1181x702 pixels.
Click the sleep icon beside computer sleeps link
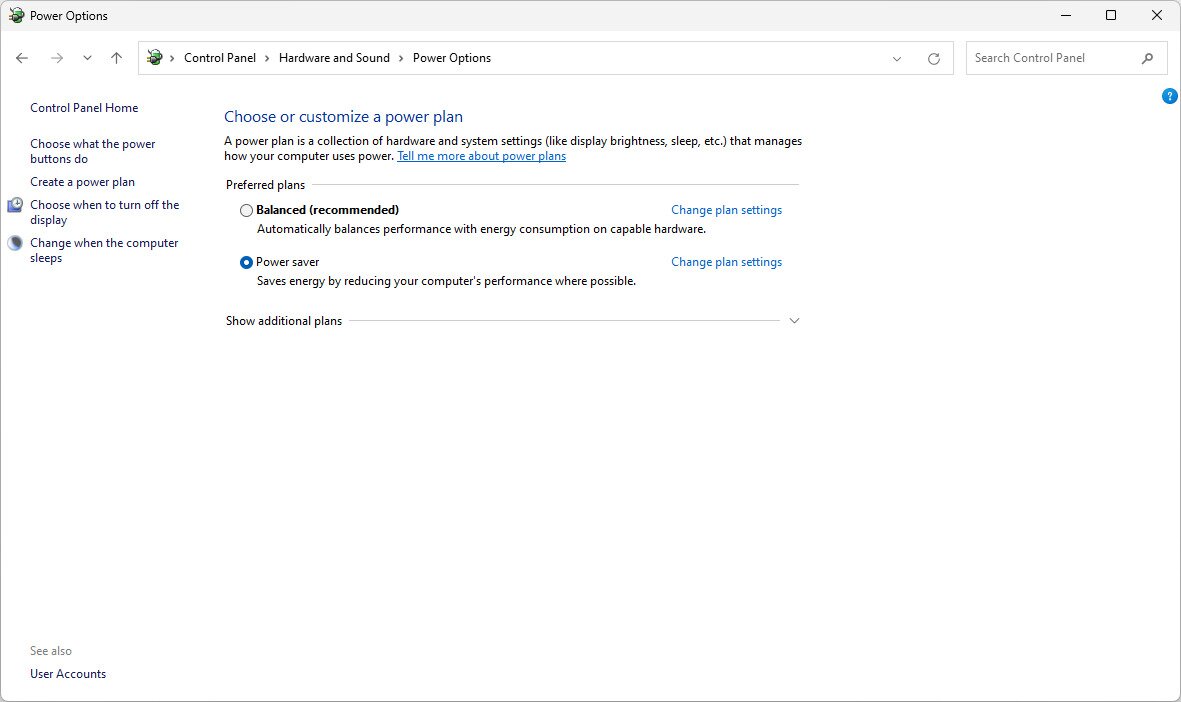(x=15, y=242)
